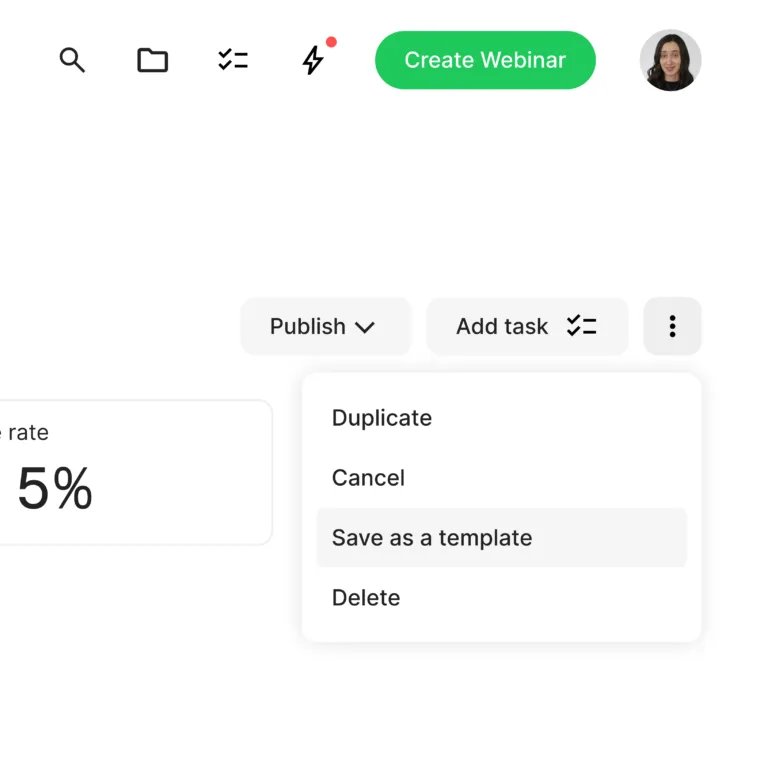Expand the Publish dropdown

[326, 326]
